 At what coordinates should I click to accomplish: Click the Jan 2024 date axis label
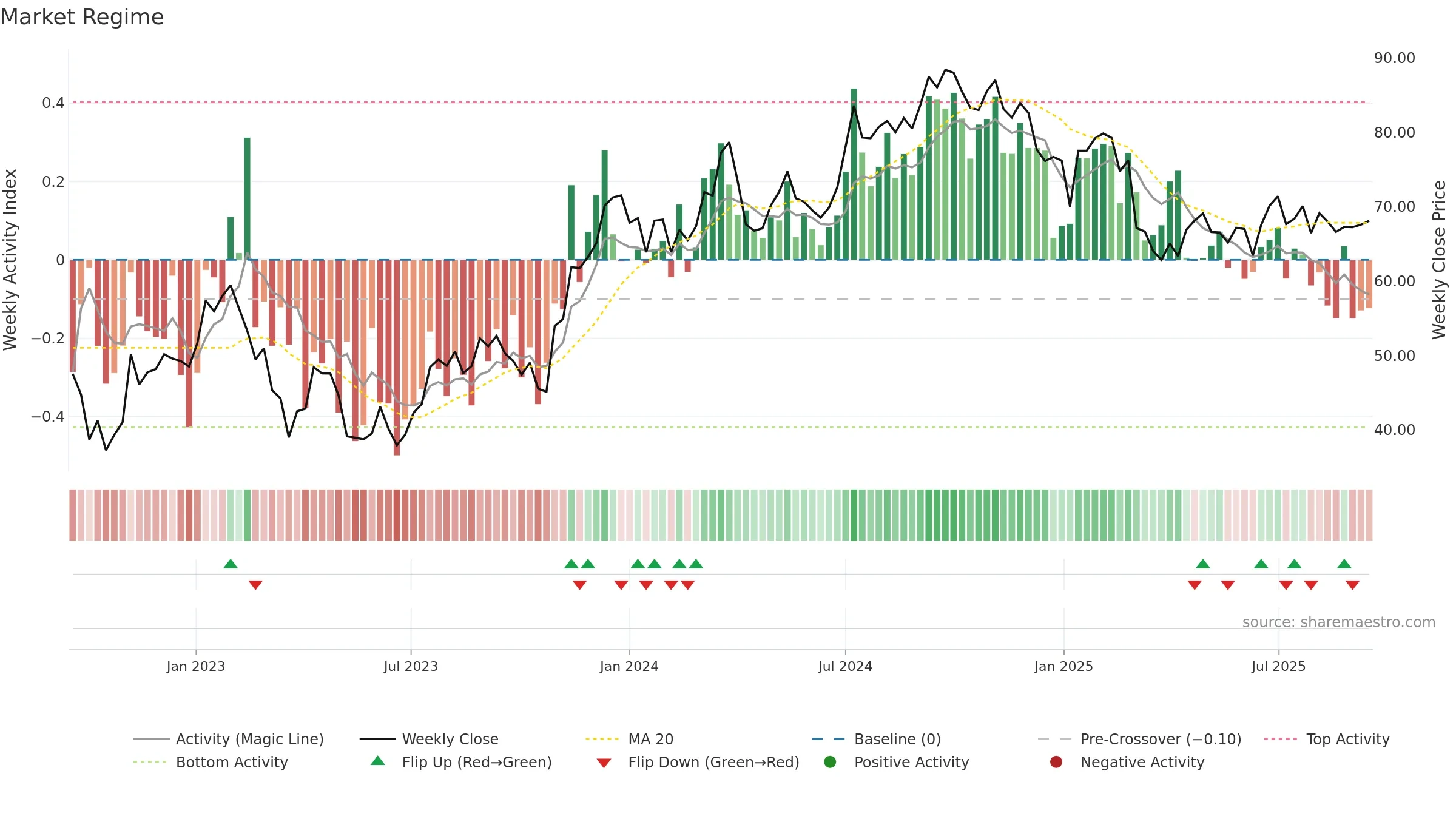point(629,666)
